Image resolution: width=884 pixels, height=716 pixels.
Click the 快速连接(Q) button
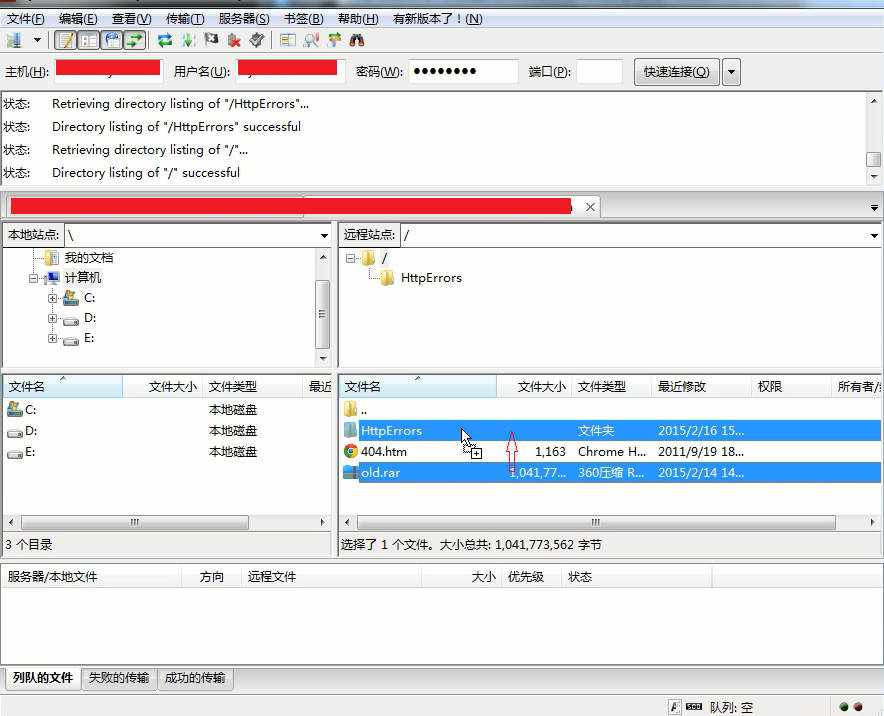[677, 72]
